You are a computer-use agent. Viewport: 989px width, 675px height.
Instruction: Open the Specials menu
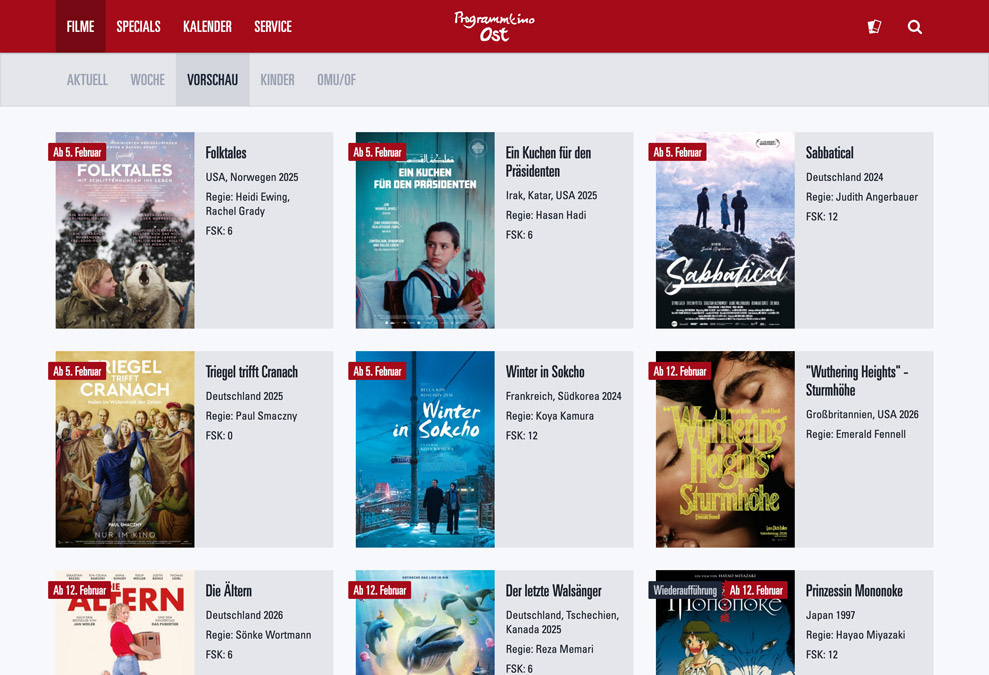tap(138, 27)
